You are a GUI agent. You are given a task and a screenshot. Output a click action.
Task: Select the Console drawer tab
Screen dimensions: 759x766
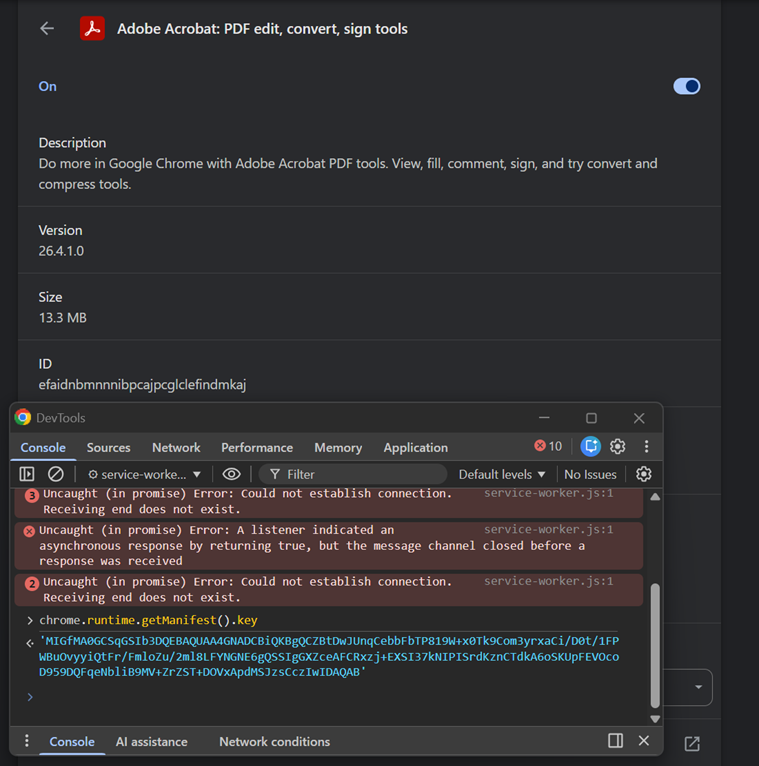click(72, 742)
